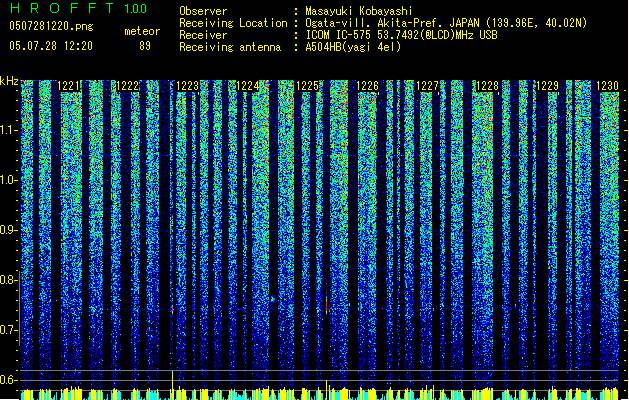Click the time marker 1229
629x400 pixels.
pos(548,86)
